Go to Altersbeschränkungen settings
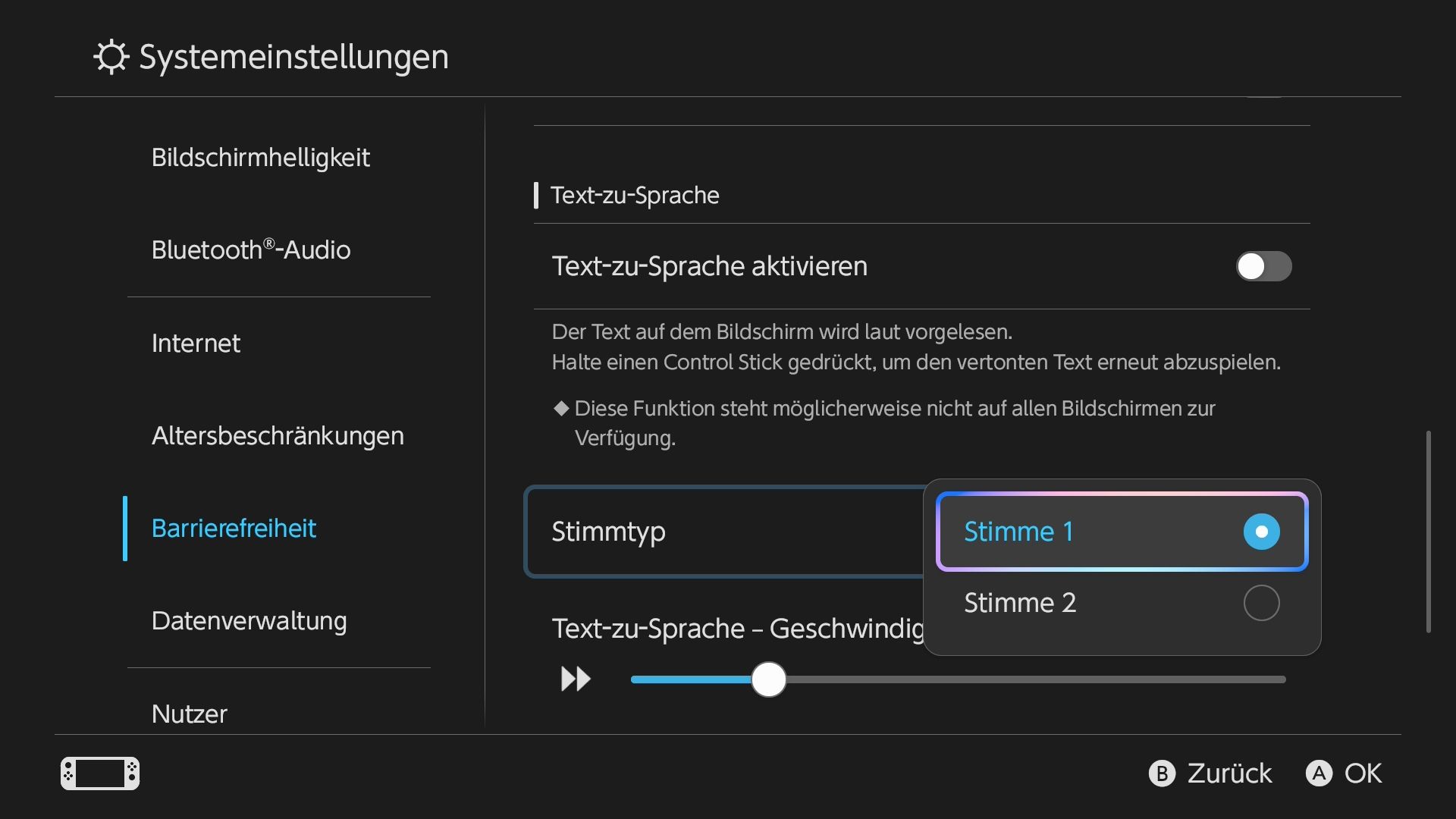1456x819 pixels. tap(278, 436)
